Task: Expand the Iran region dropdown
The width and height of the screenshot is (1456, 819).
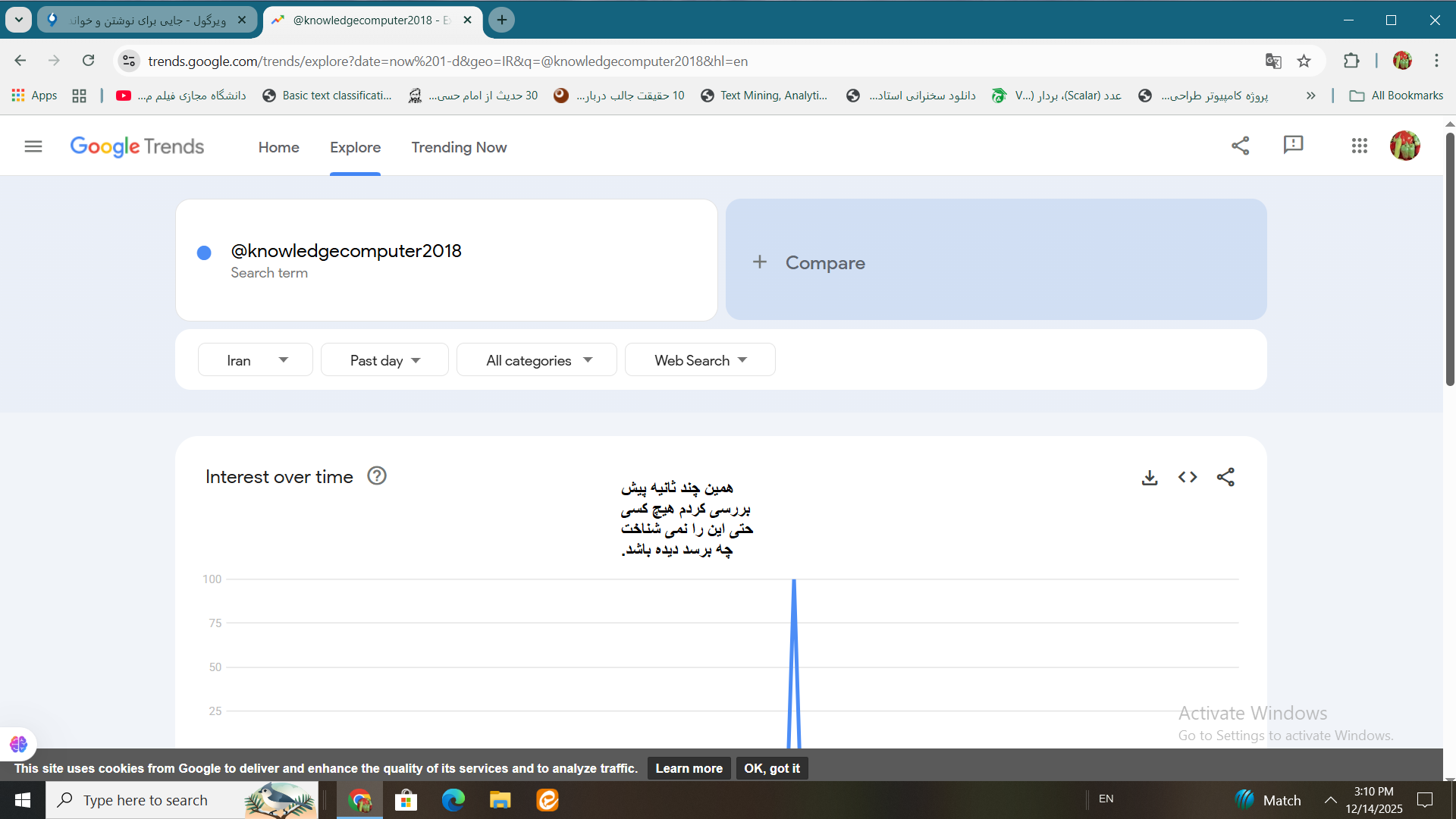Action: pyautogui.click(x=256, y=360)
